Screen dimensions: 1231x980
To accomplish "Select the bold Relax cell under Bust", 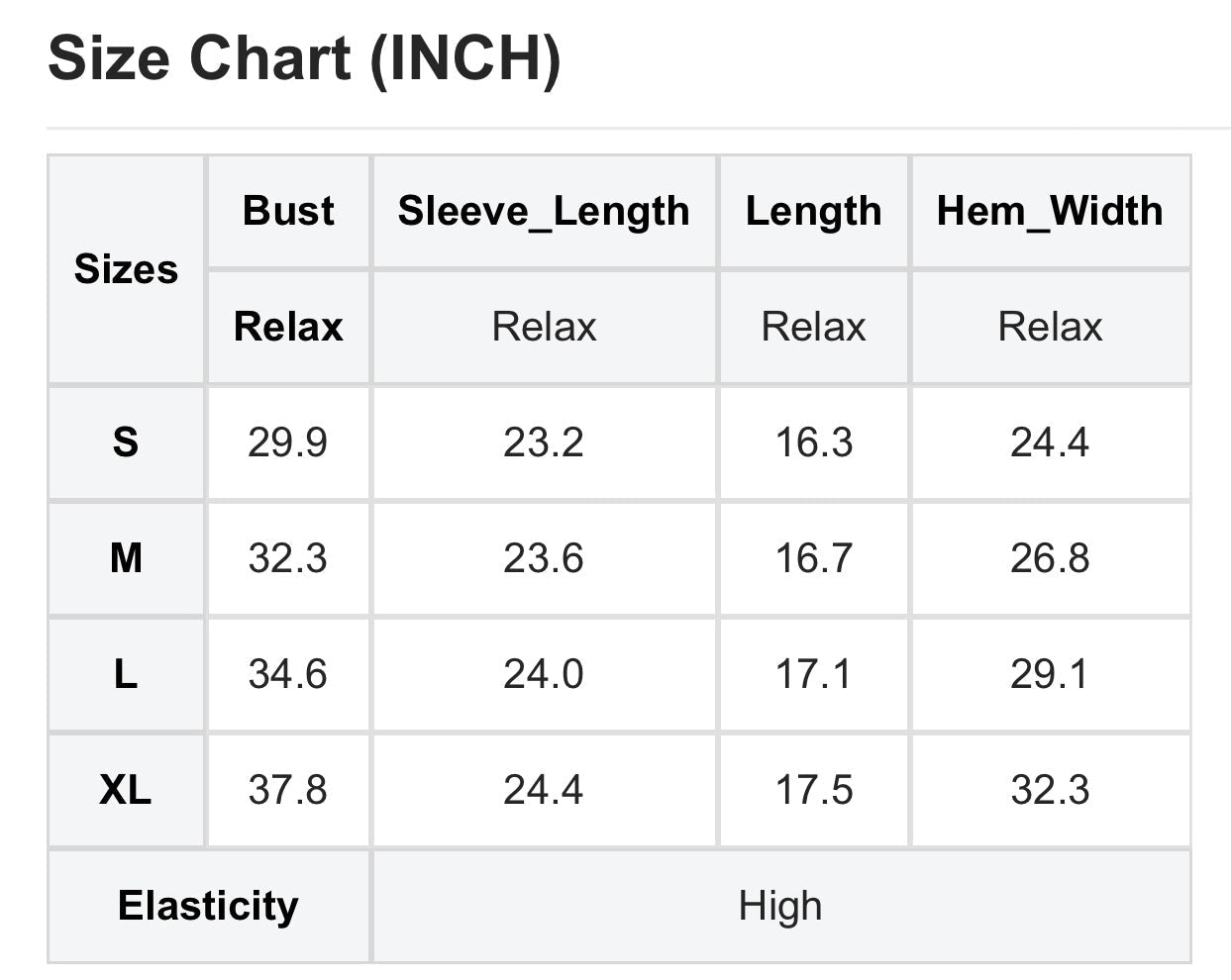I will click(288, 327).
